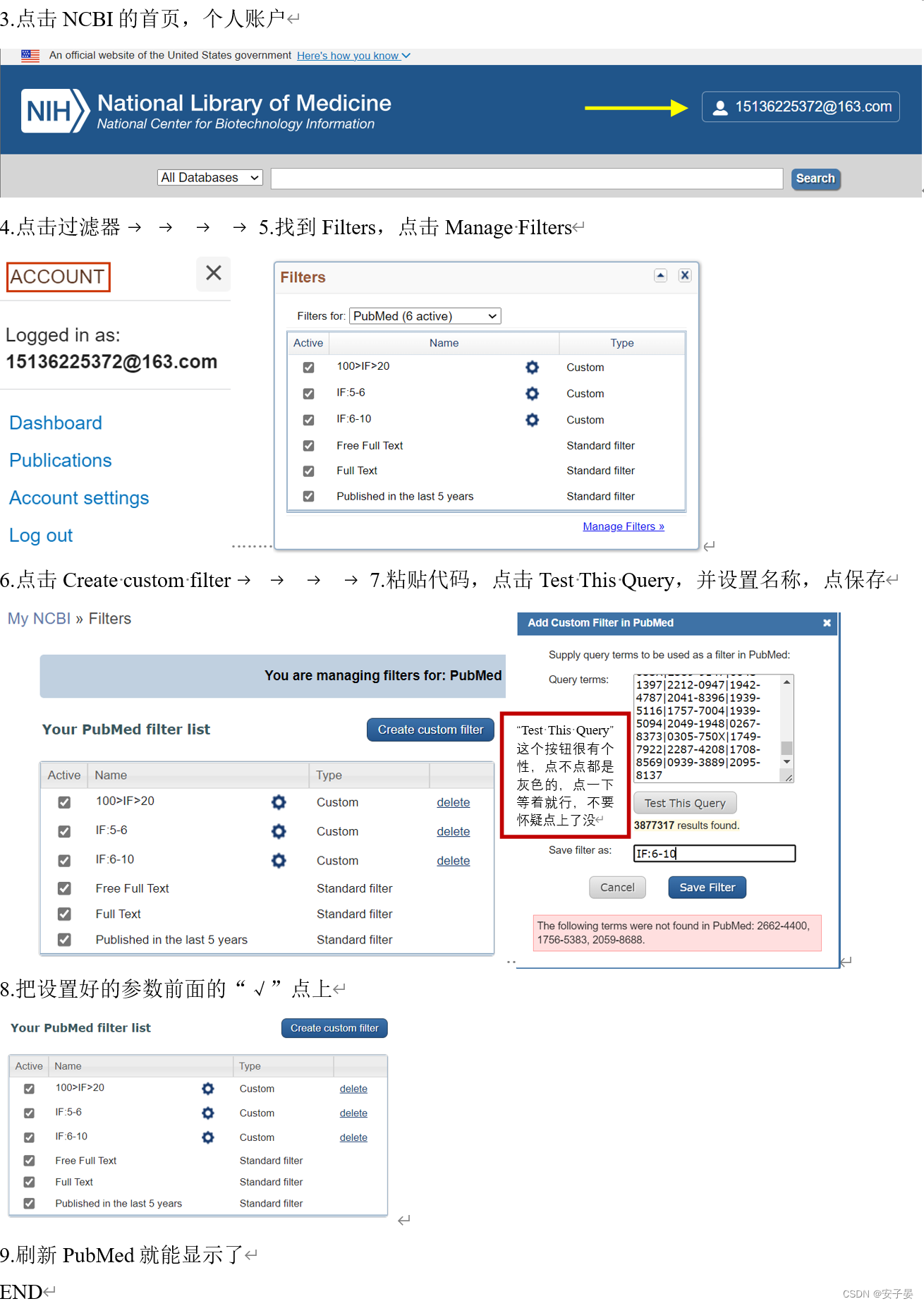Click gear icon for IF:5-6 in step 8 filter list
924x1306 pixels.
(207, 1113)
